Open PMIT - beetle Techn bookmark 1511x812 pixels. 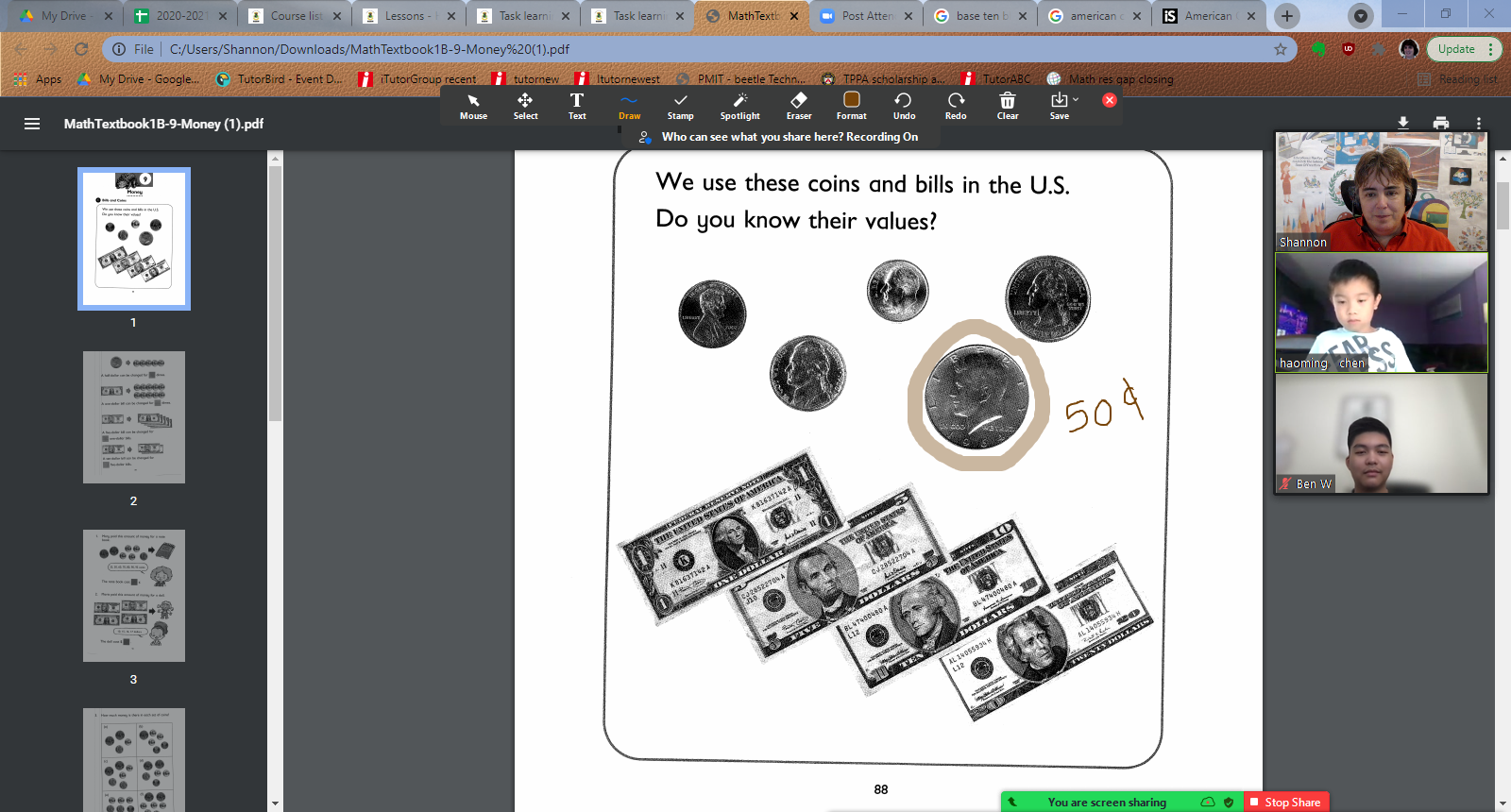pyautogui.click(x=742, y=79)
